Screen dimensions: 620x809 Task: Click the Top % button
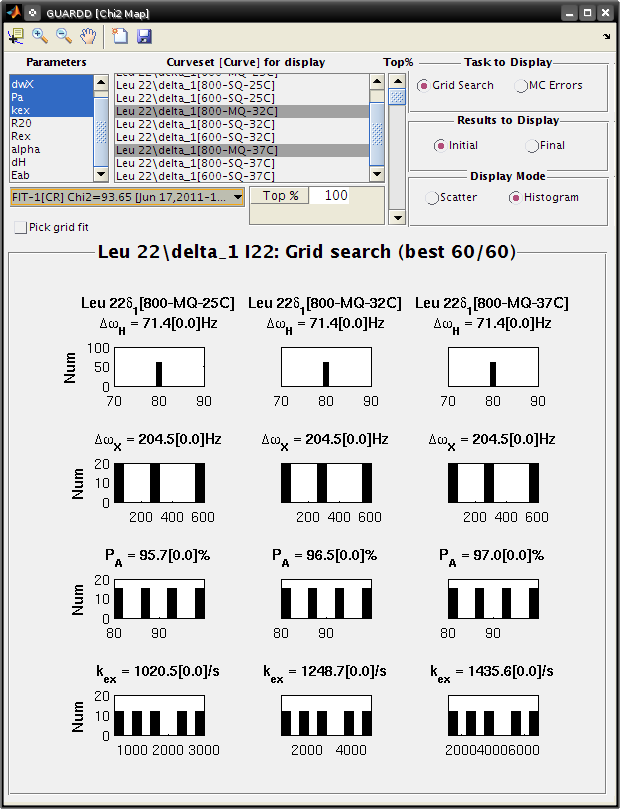coord(281,196)
